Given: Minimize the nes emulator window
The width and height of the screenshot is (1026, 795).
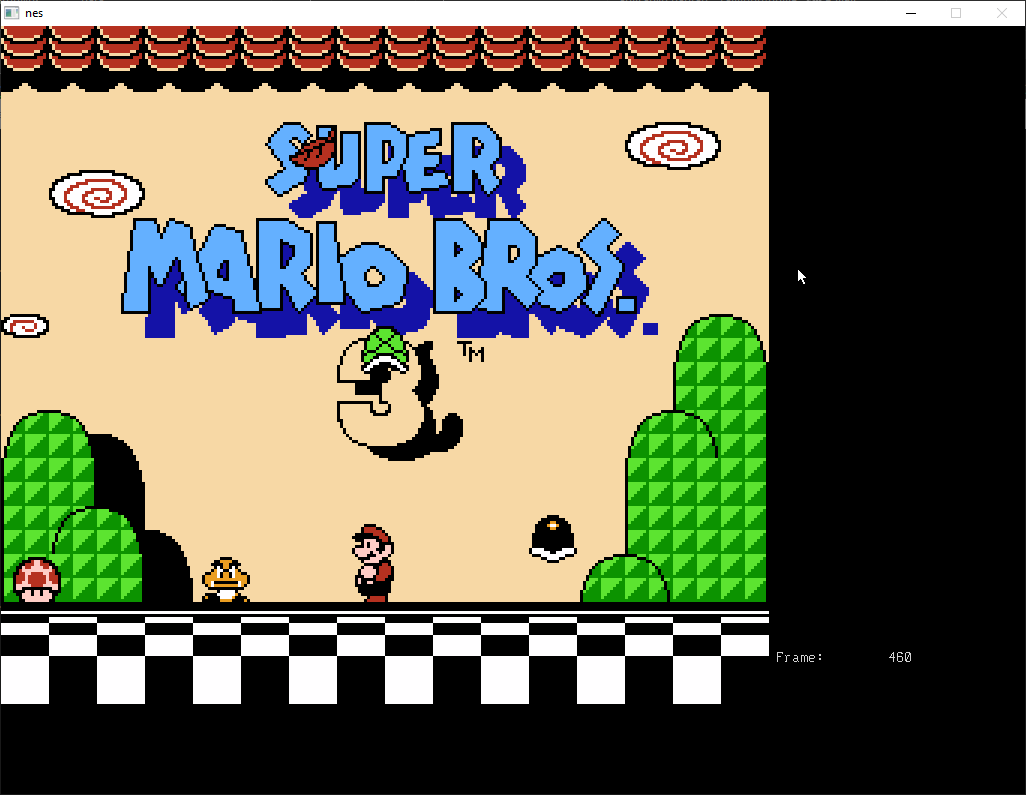Looking at the screenshot, I should click(911, 13).
